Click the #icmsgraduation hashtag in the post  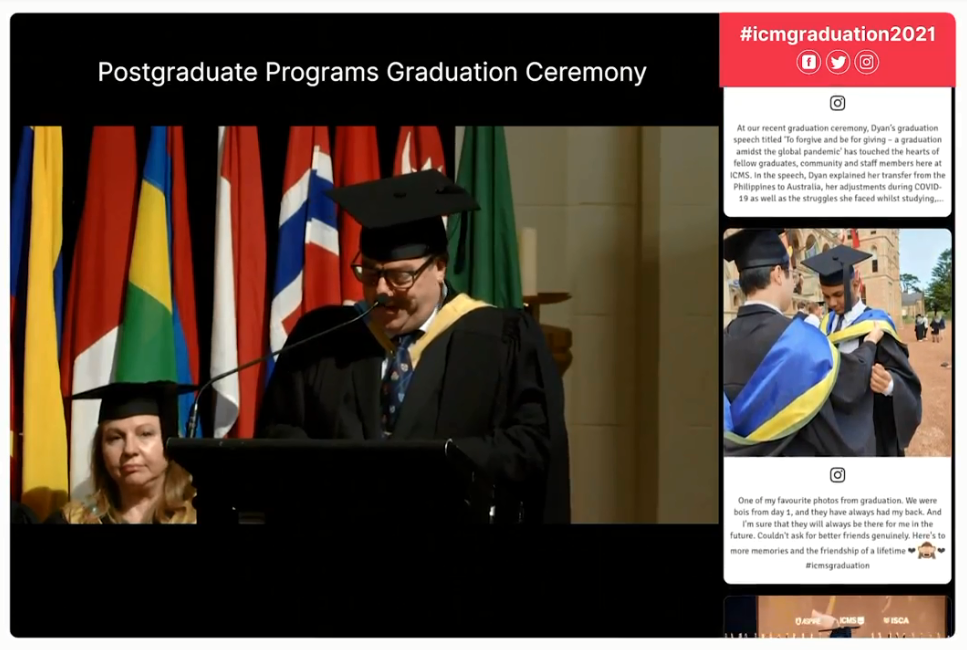[837, 565]
